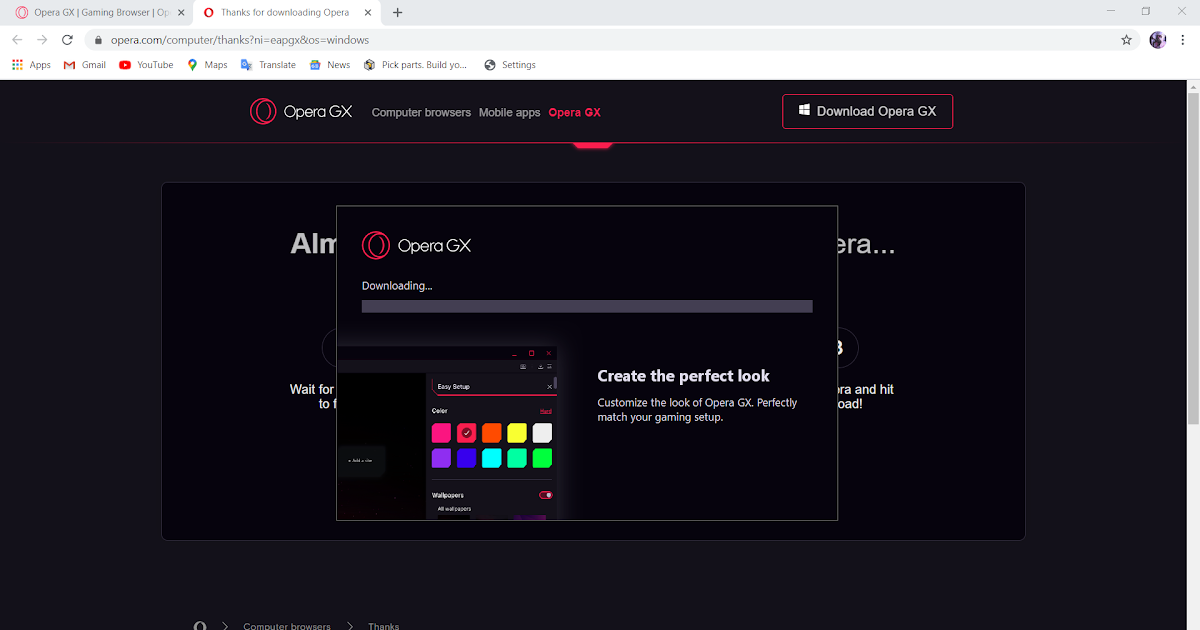This screenshot has height=630, width=1200.
Task: Click the Create the perfect look heading
Action: [x=684, y=376]
